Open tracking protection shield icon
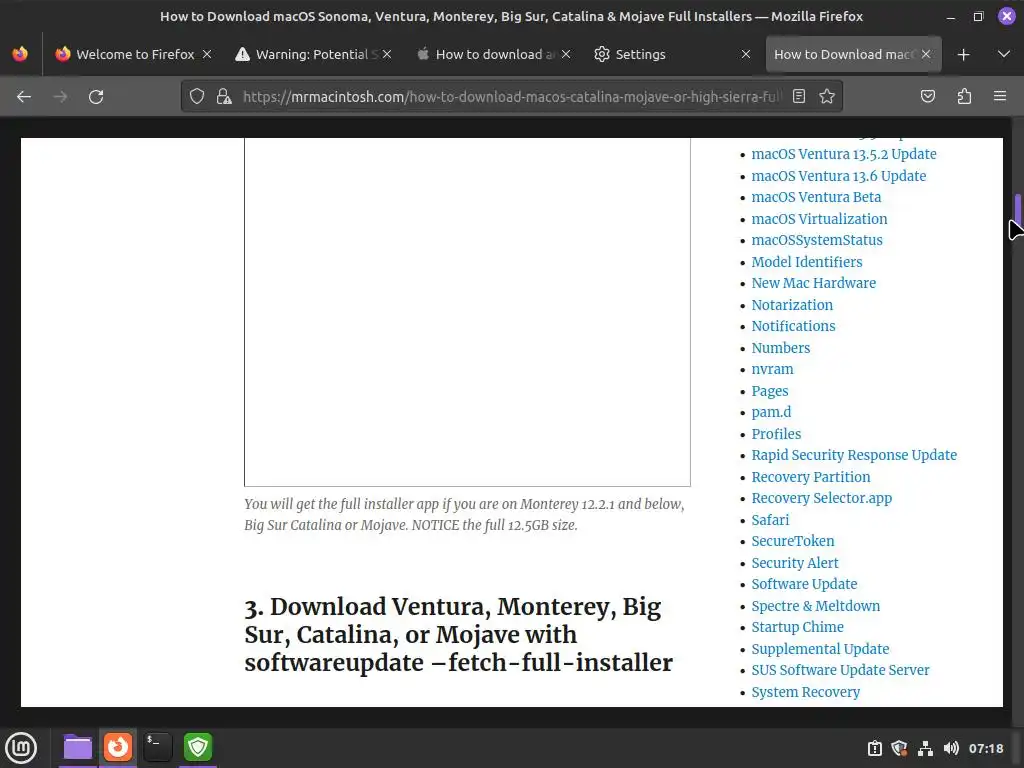Image resolution: width=1024 pixels, height=768 pixels. (x=197, y=97)
